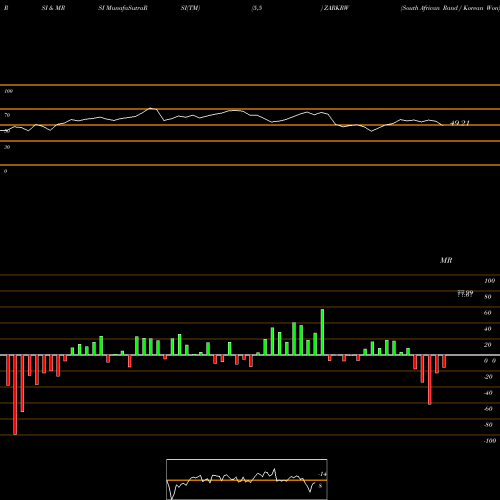
Task: Click the RSI axis label 100
Action: point(8,91)
